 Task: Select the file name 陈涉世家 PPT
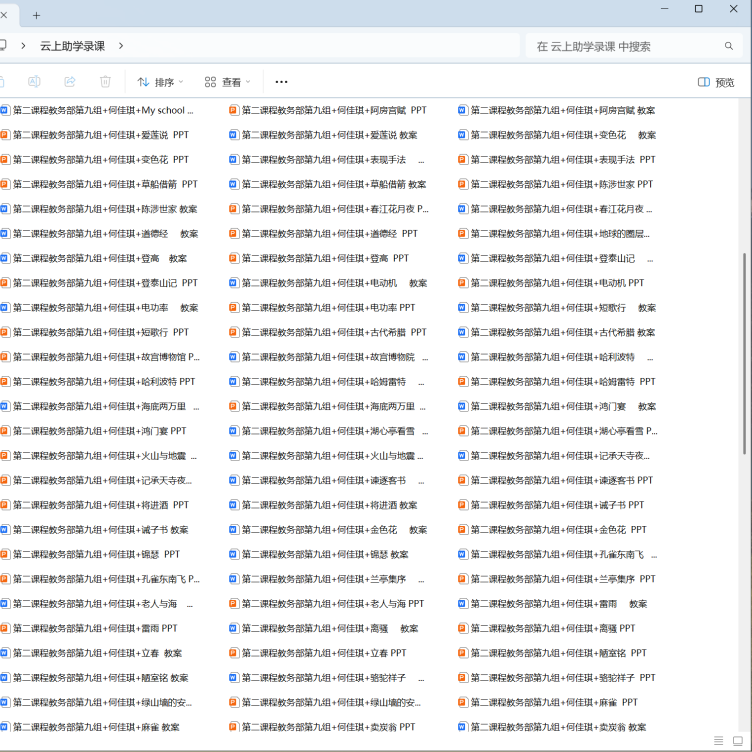[x=562, y=184]
